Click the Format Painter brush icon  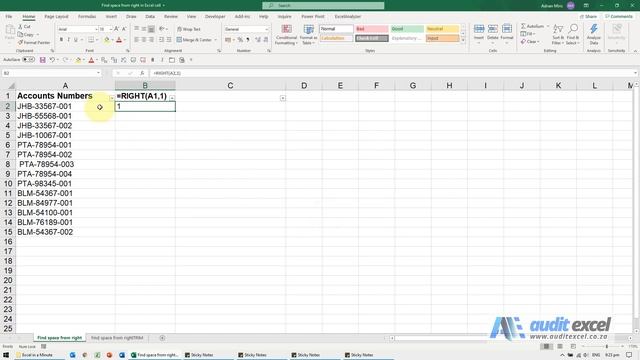[x=20, y=42]
